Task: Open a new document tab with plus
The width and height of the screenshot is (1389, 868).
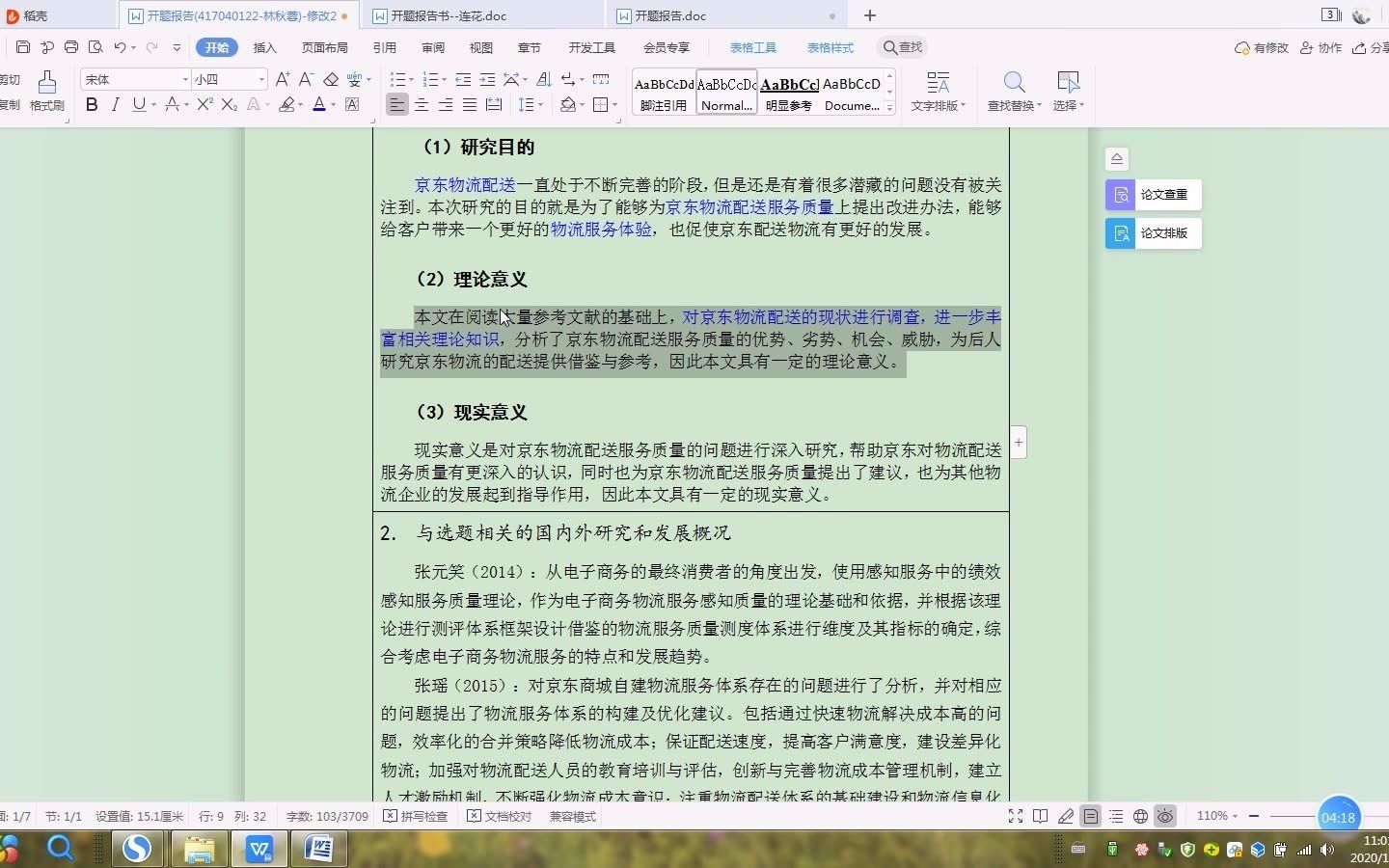Action: tap(869, 15)
